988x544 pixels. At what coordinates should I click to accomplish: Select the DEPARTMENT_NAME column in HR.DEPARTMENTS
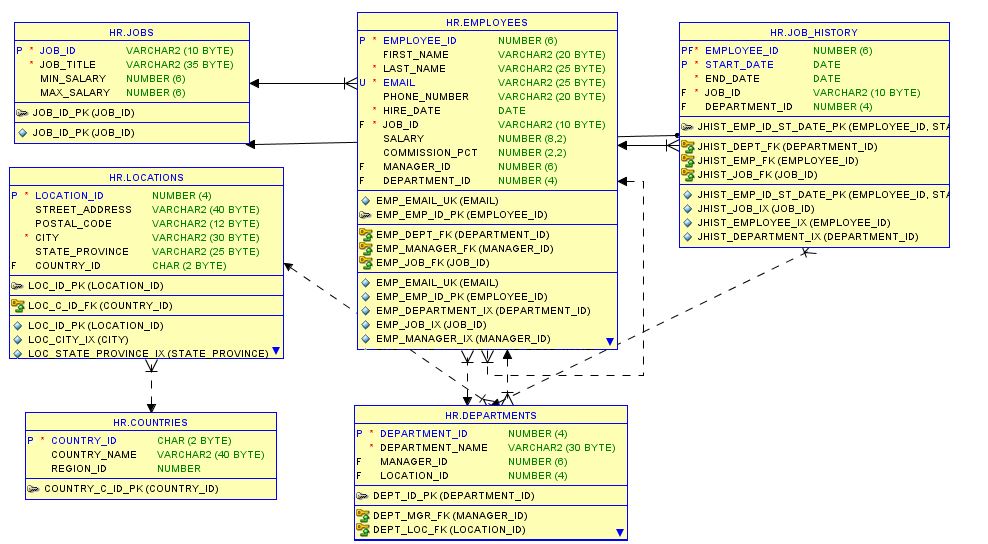tap(433, 448)
